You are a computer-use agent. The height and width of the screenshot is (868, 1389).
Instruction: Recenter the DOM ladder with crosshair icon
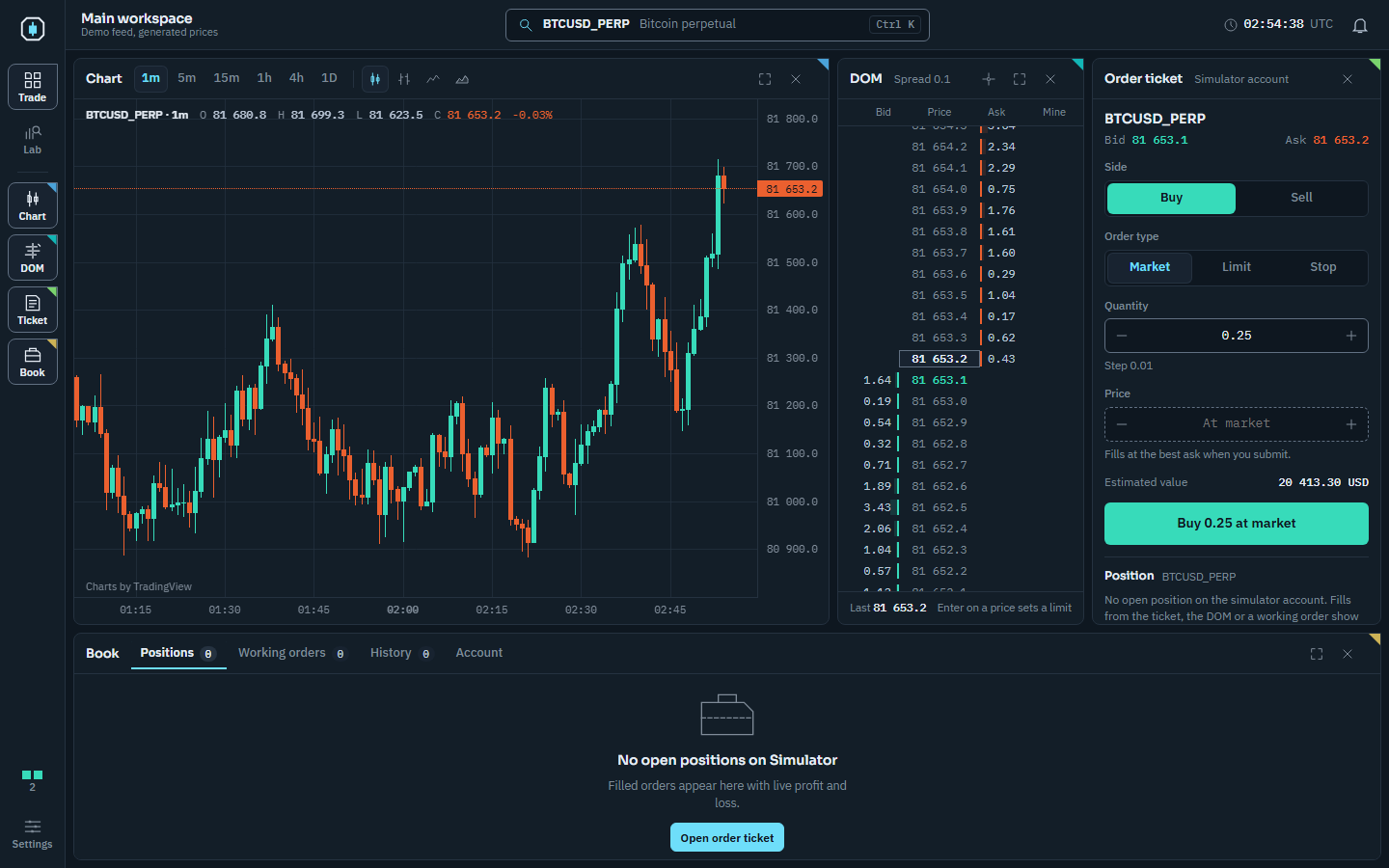tap(989, 79)
